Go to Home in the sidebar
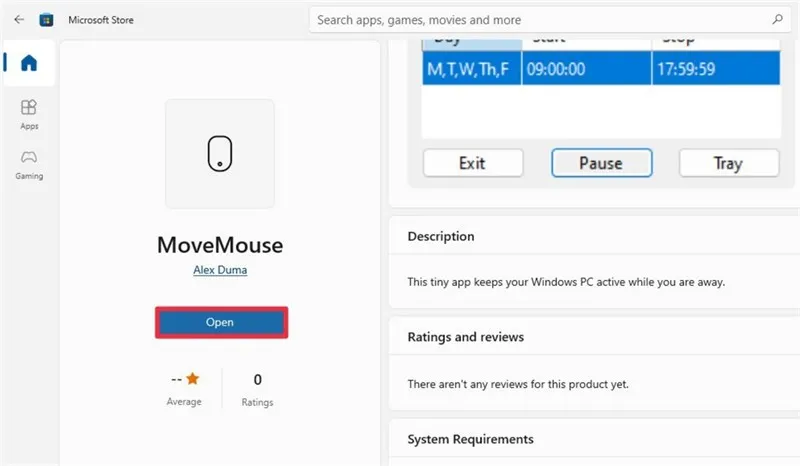This screenshot has width=800, height=466. click(x=29, y=63)
